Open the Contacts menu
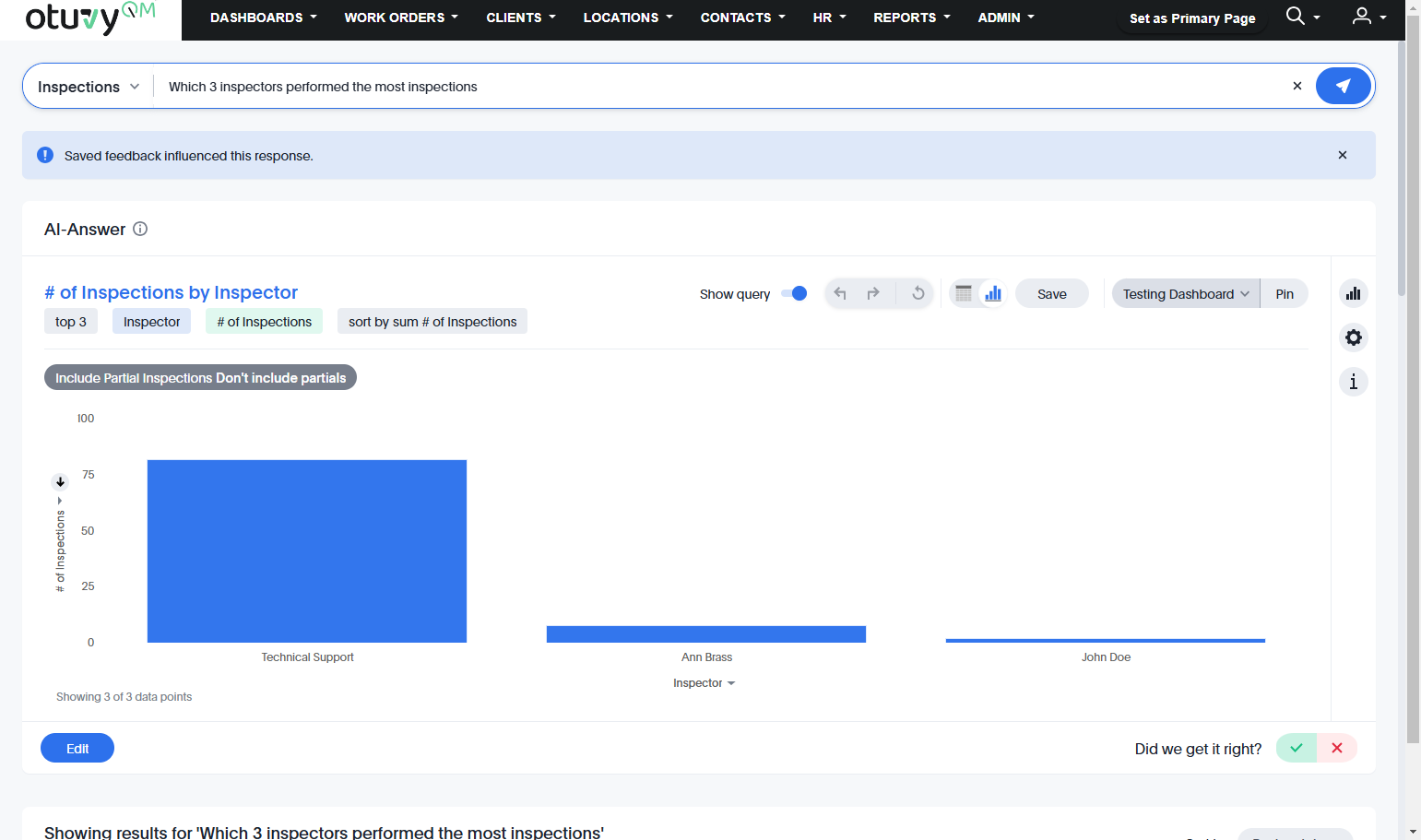Image resolution: width=1421 pixels, height=840 pixels. click(742, 18)
